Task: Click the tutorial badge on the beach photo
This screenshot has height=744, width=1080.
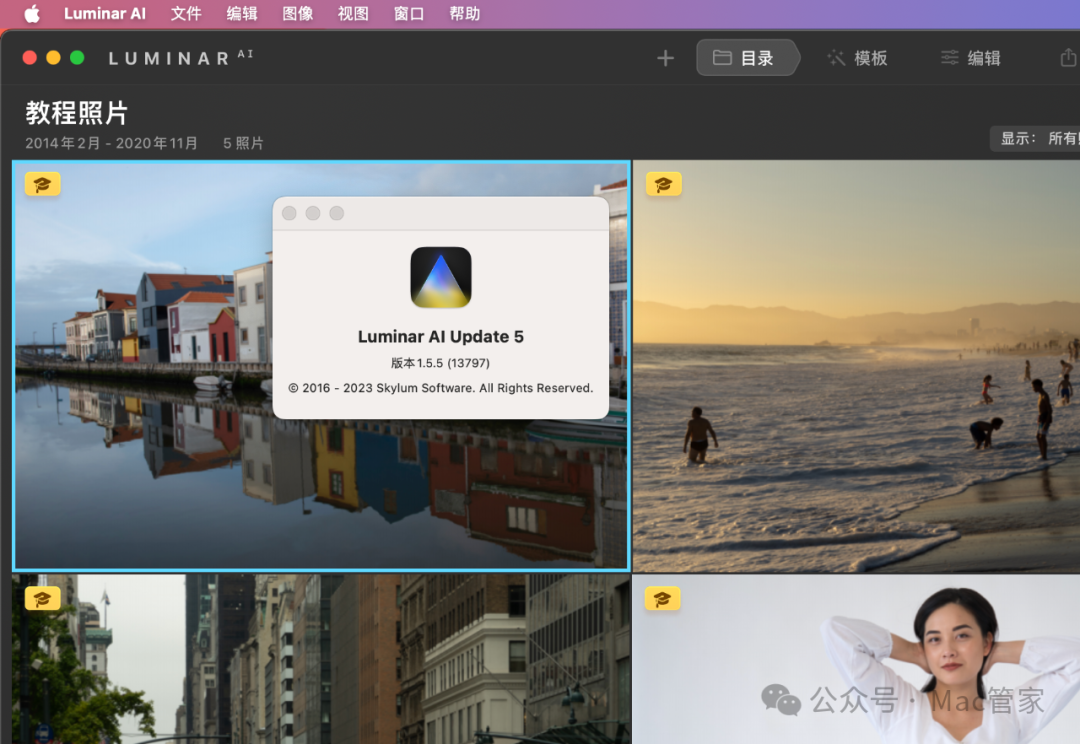Action: pyautogui.click(x=663, y=184)
